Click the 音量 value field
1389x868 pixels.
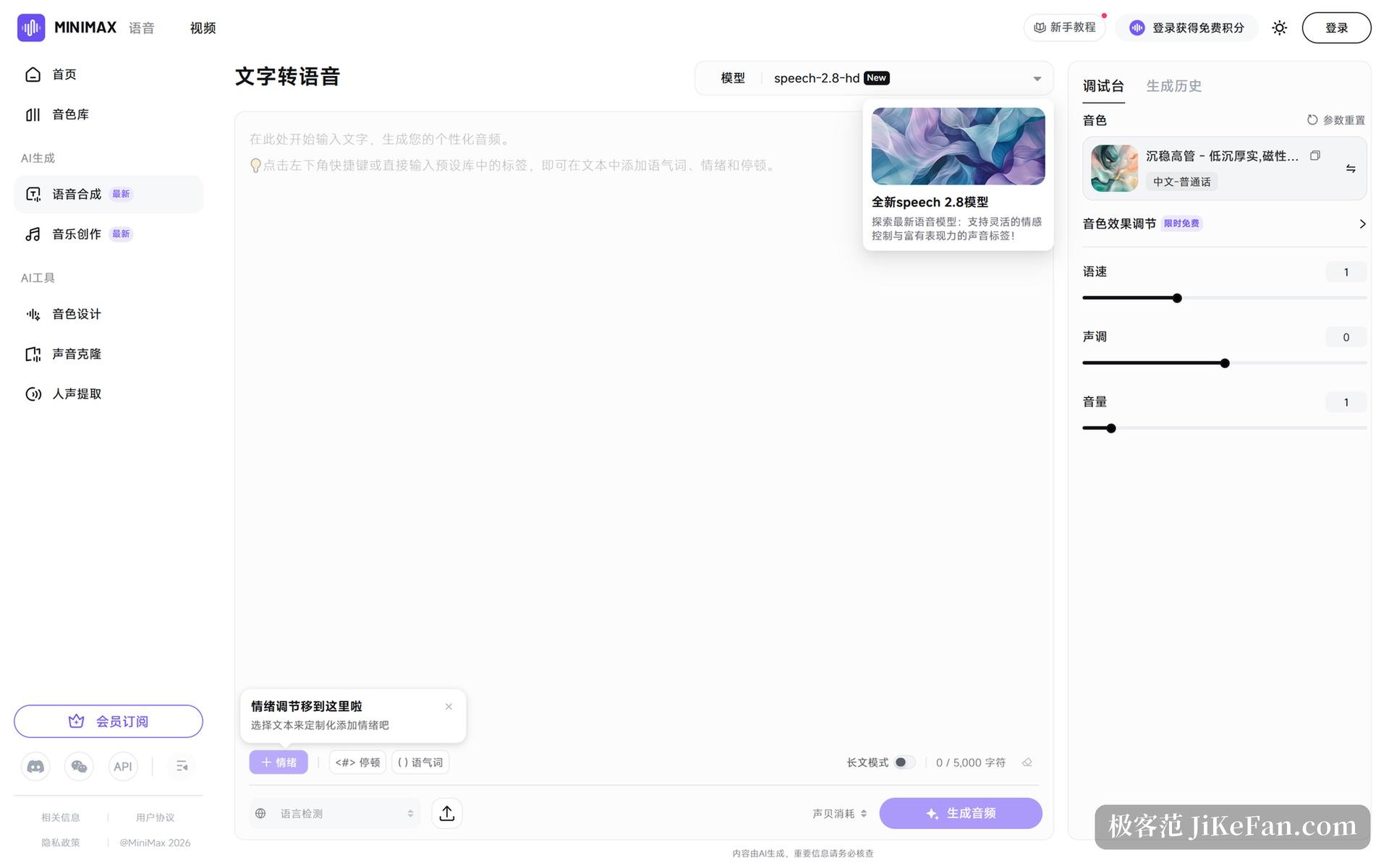pos(1346,402)
